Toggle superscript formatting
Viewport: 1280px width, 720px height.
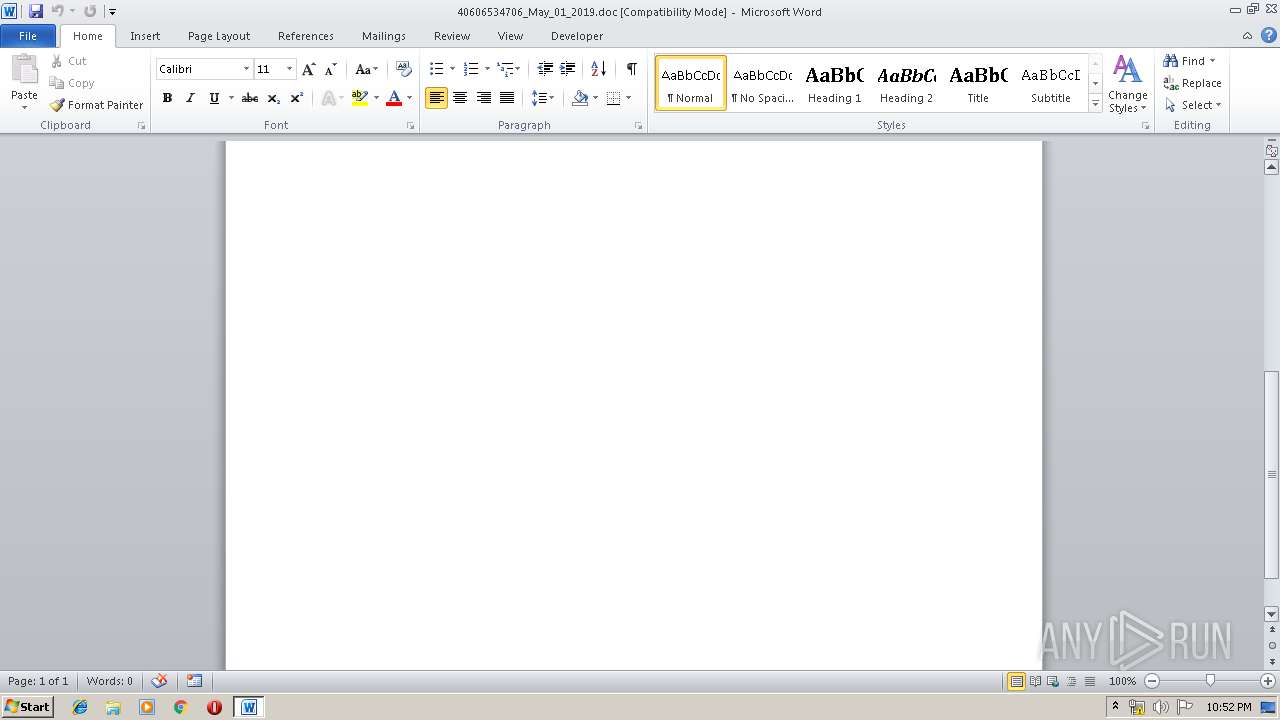click(x=297, y=98)
